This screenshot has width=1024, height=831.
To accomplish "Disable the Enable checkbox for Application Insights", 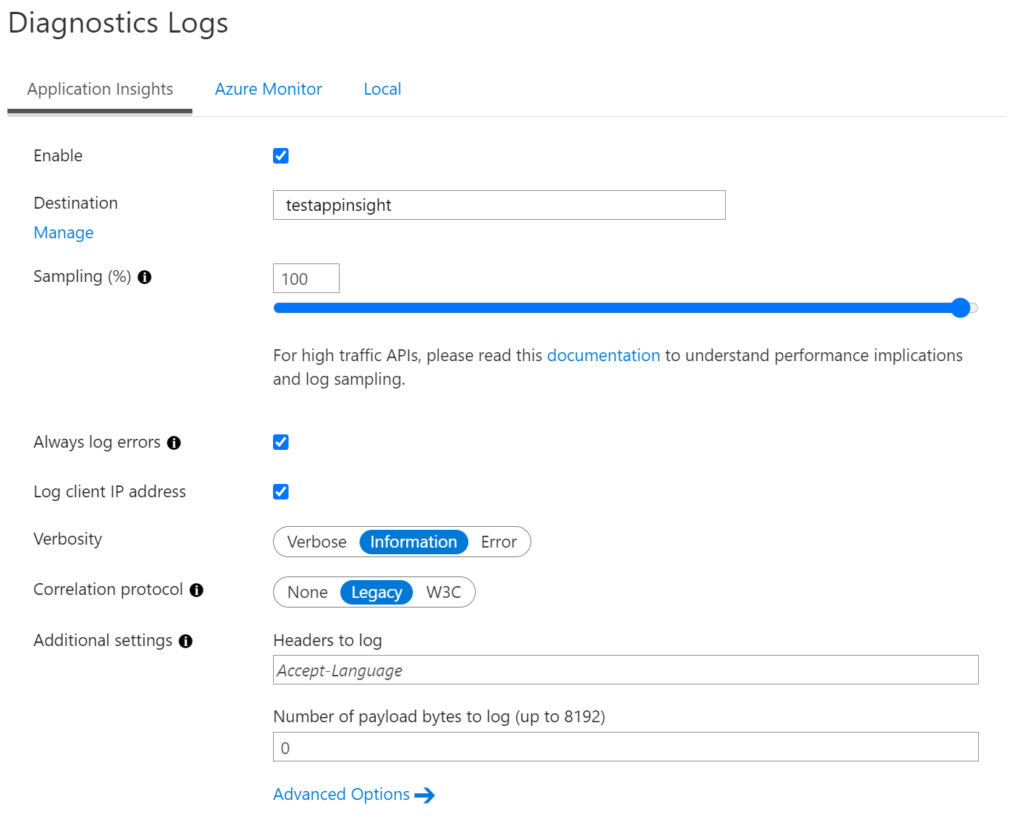I will click(x=280, y=155).
